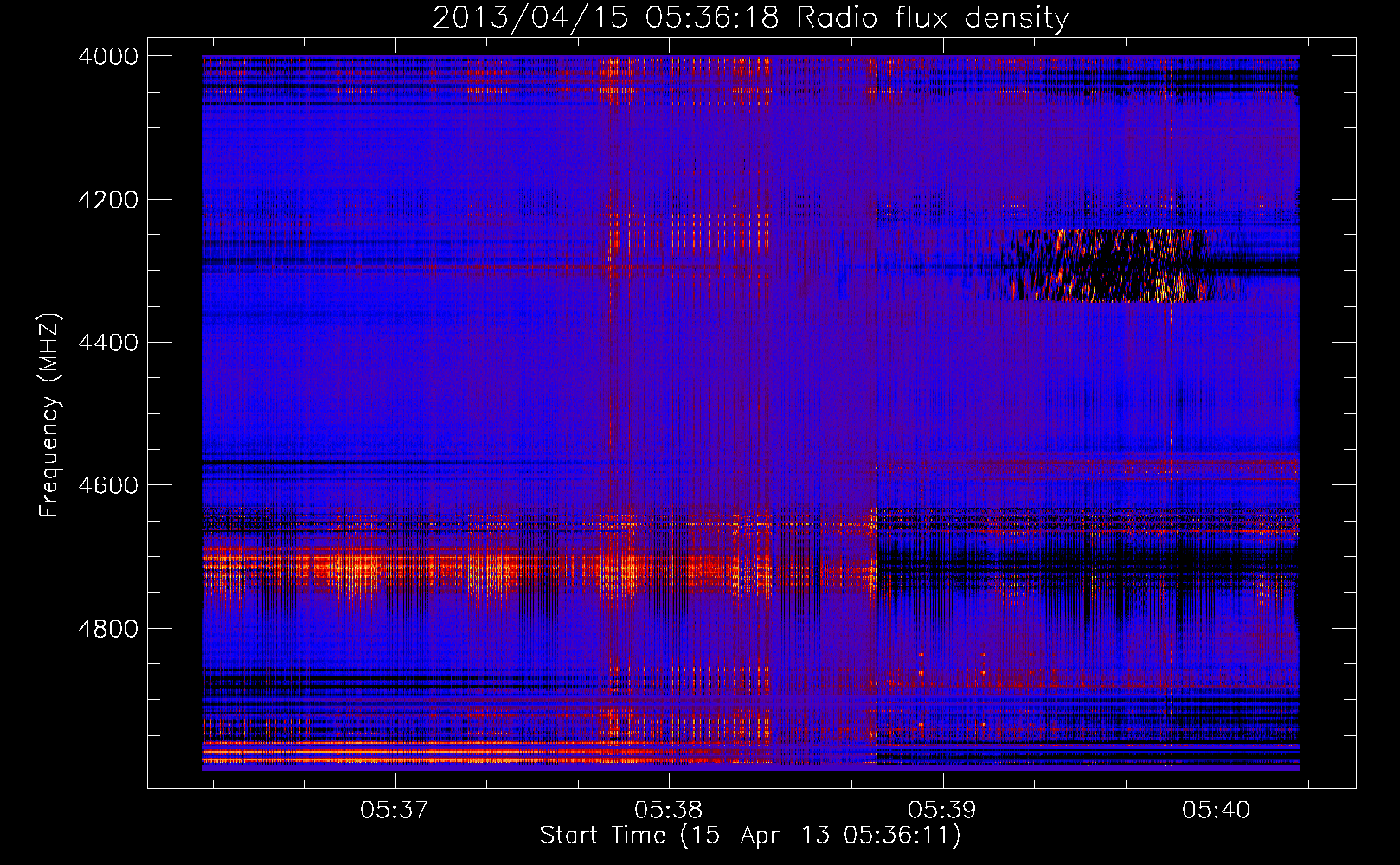
Task: Click the 'Frequency (MHZ)' axis title
Action: point(50,415)
